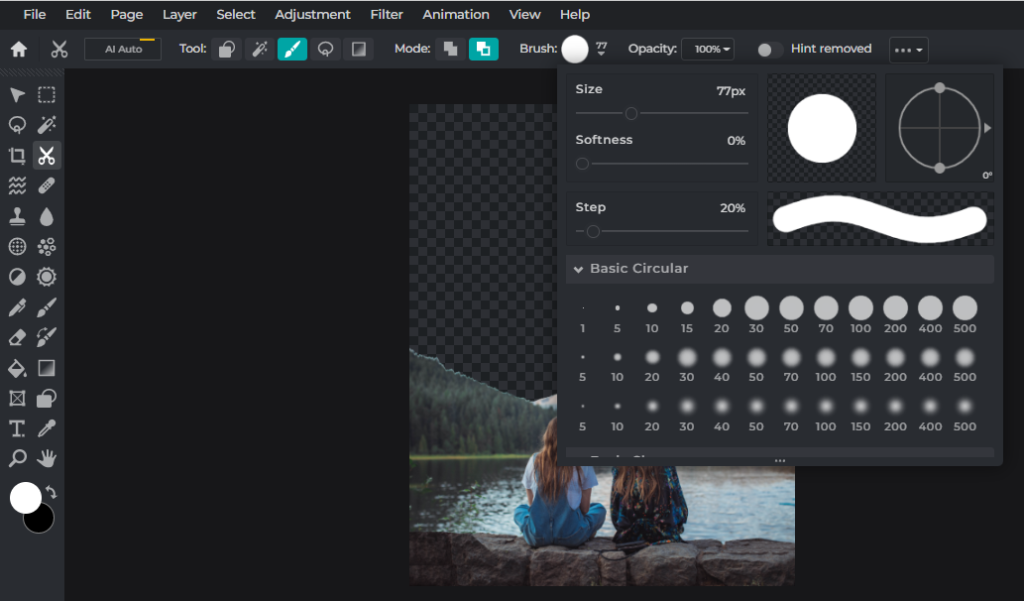Select the Clone Stamp tool
The width and height of the screenshot is (1024, 601).
tap(17, 216)
